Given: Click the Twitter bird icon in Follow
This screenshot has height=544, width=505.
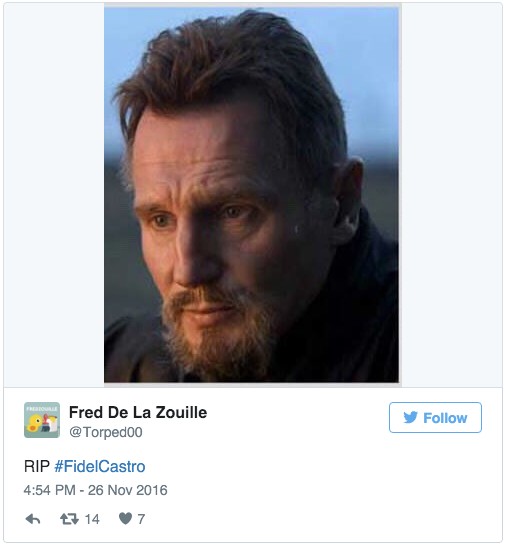Looking at the screenshot, I should click(410, 417).
